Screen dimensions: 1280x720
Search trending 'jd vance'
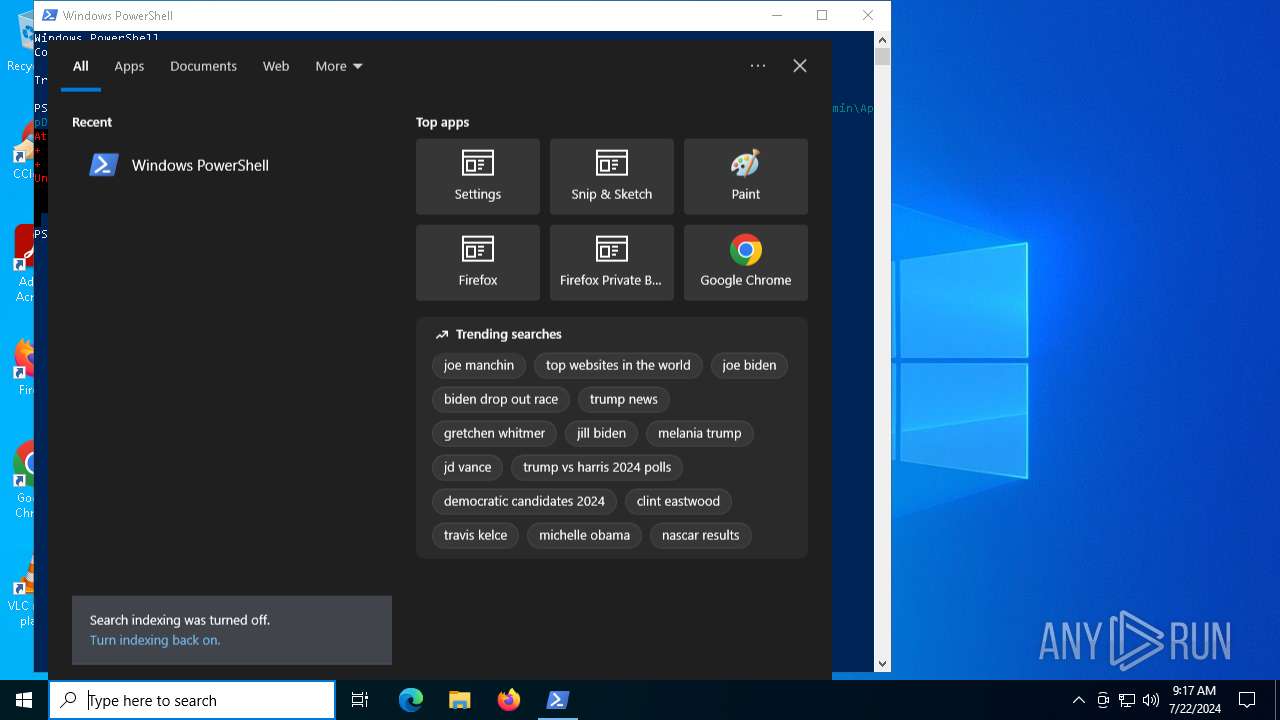coord(467,467)
